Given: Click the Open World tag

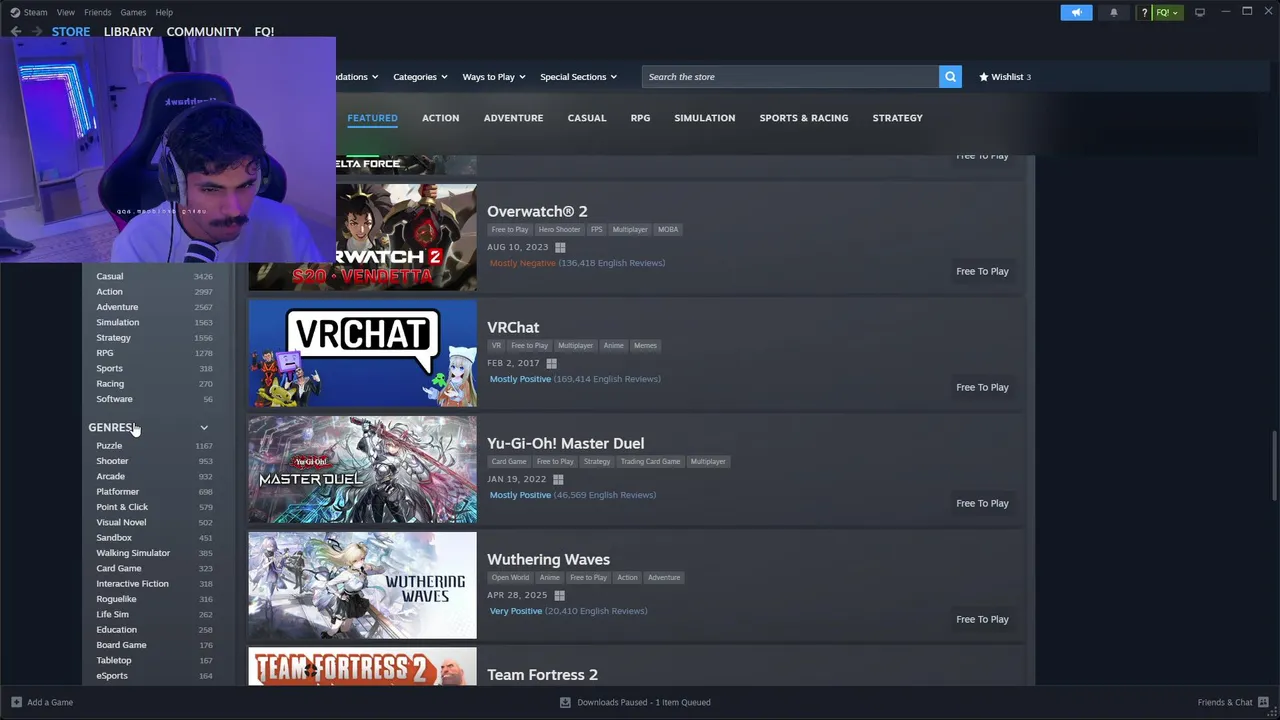Looking at the screenshot, I should pos(510,578).
